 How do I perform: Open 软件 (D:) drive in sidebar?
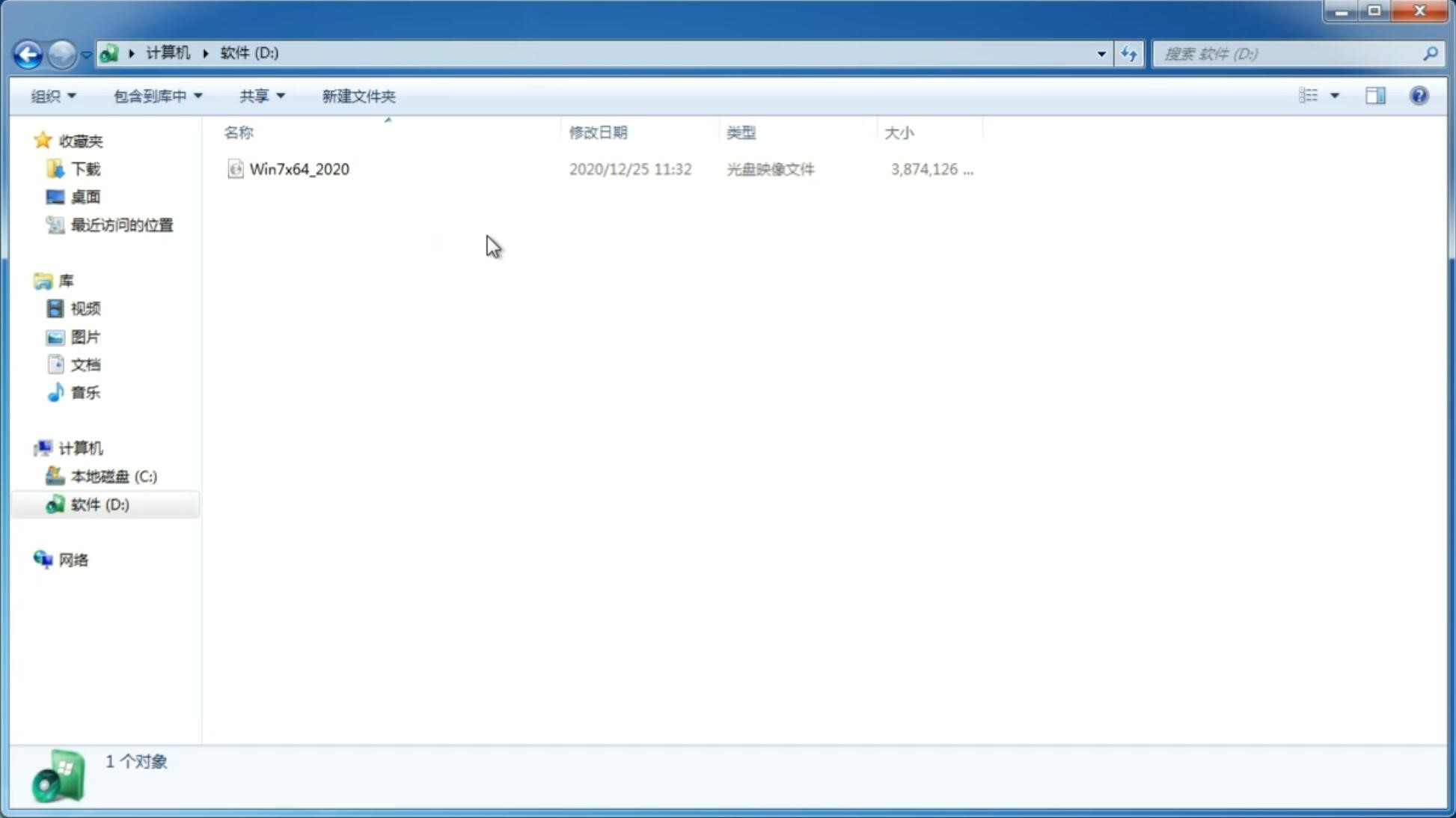99,504
